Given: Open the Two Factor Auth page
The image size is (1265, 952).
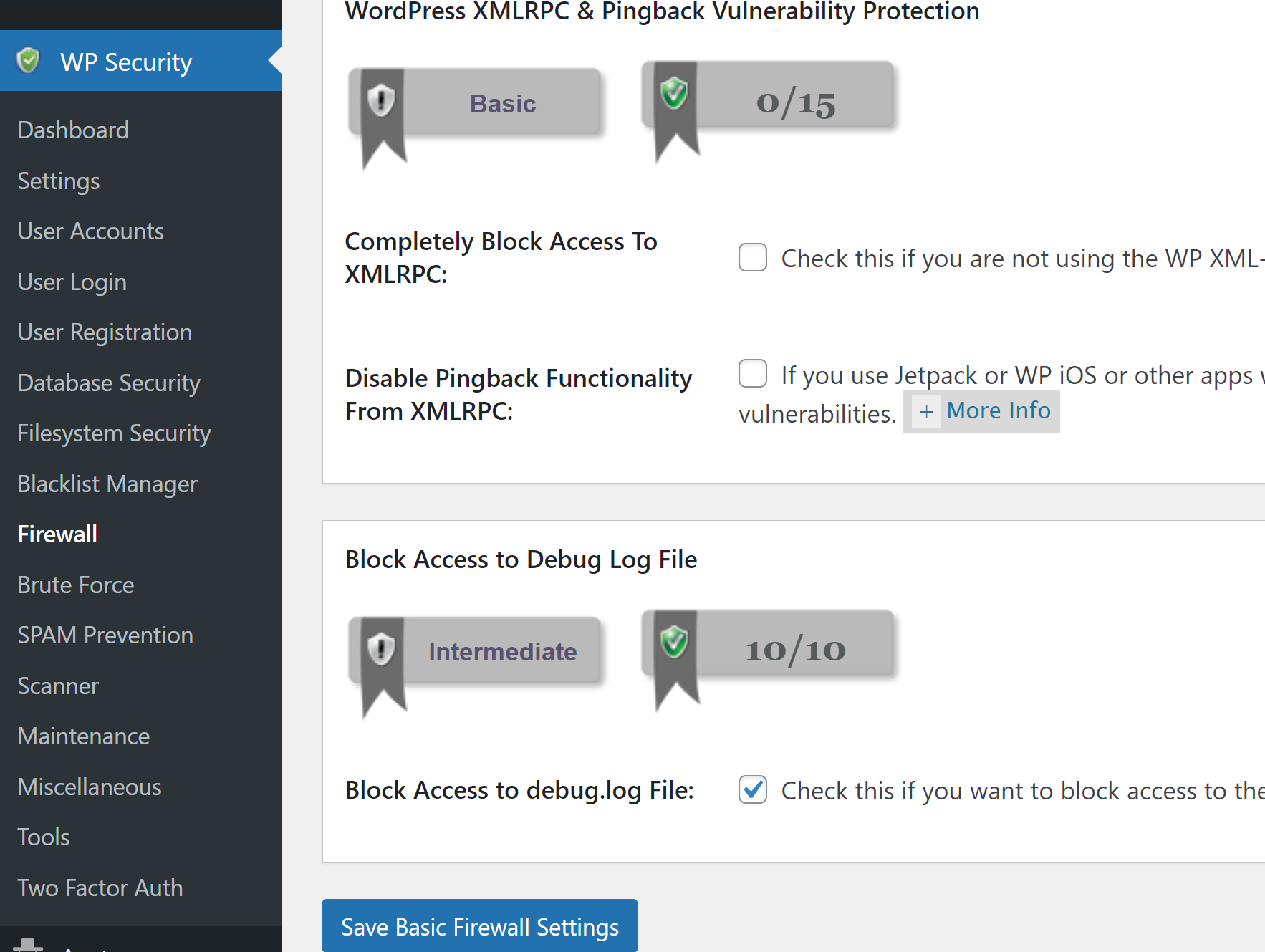Looking at the screenshot, I should [x=100, y=888].
